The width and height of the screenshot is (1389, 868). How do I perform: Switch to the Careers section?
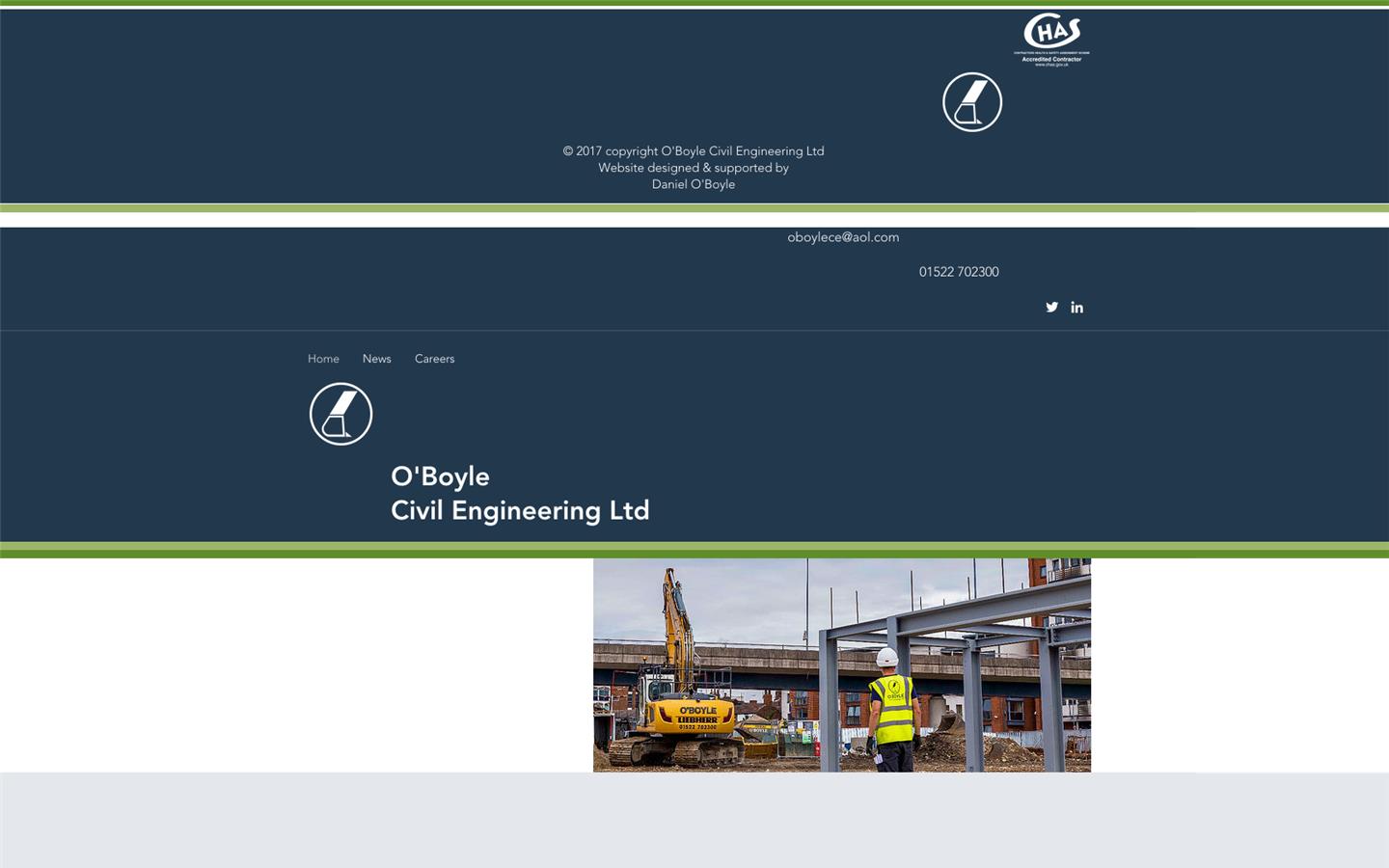[434, 358]
